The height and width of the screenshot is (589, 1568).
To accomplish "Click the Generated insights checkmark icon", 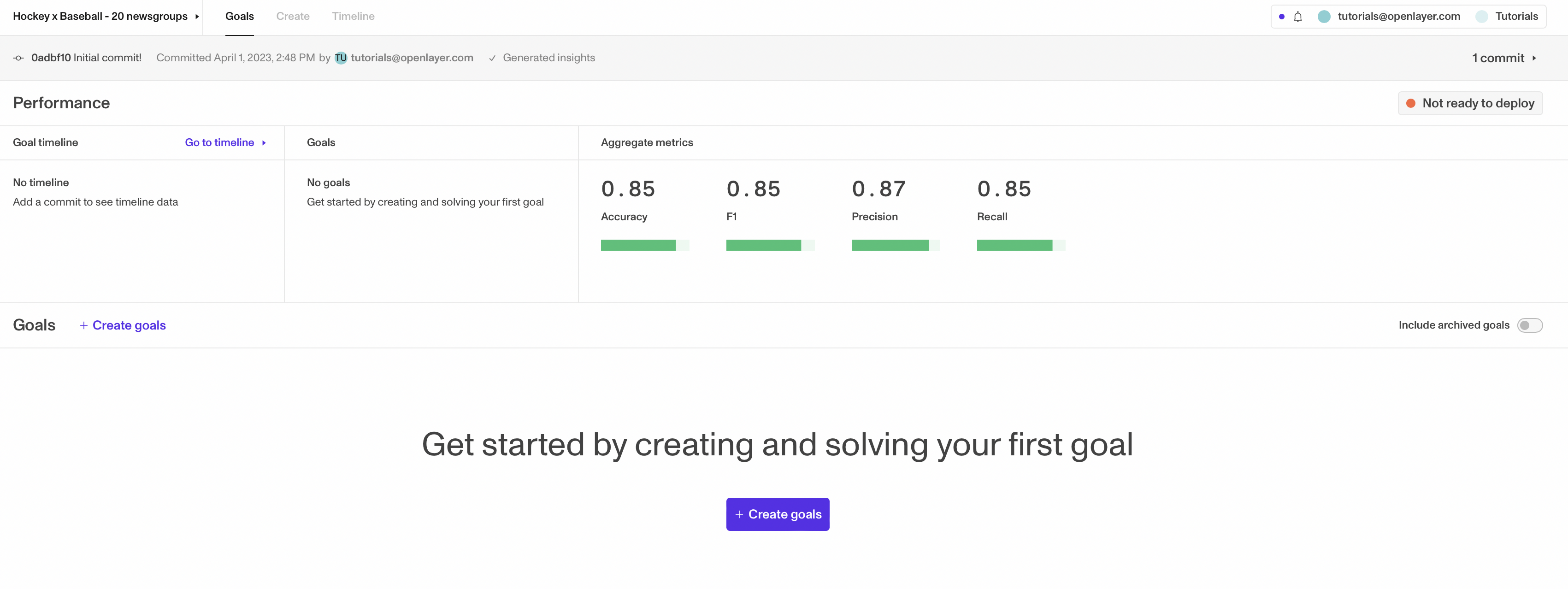I will point(492,59).
